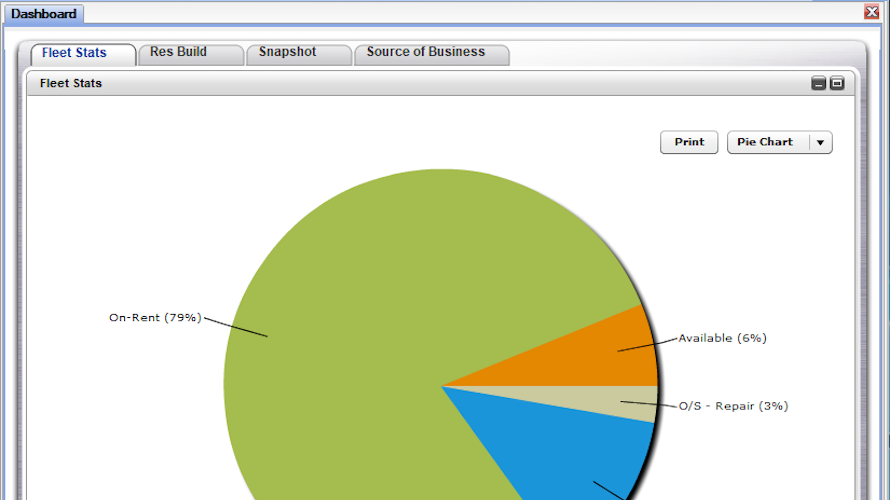Viewport: 890px width, 500px height.
Task: Click the On-Rent (79%) label
Action: (156, 318)
